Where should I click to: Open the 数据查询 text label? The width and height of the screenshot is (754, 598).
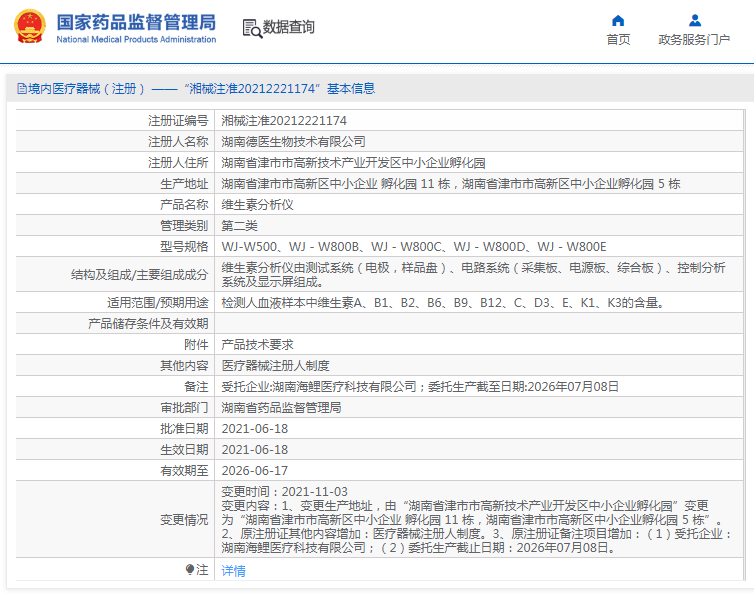point(289,28)
